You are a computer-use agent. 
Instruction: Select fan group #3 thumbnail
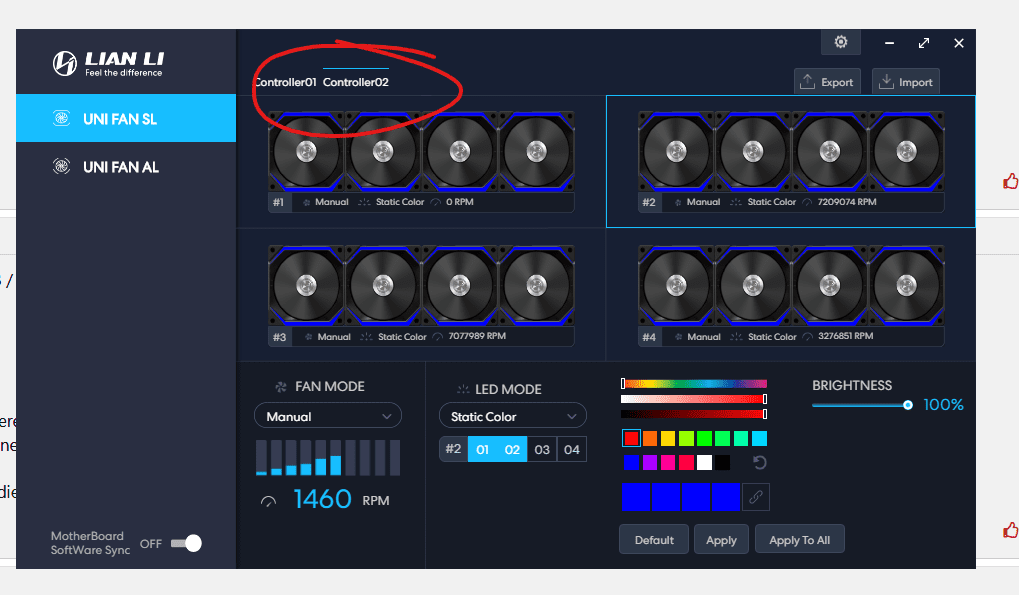point(421,285)
